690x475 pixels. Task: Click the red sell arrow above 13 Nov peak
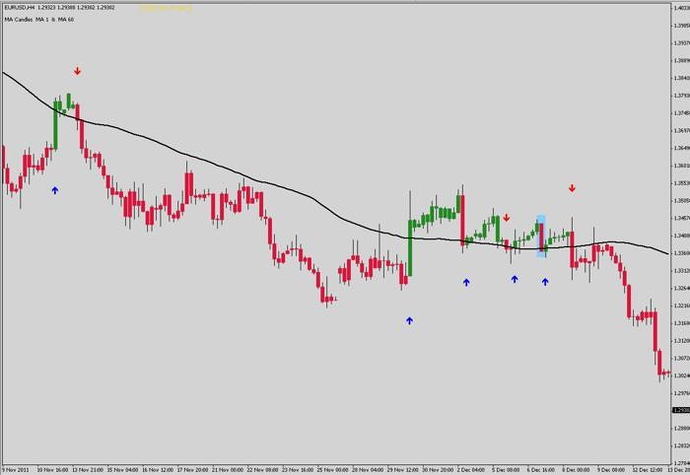click(x=77, y=71)
